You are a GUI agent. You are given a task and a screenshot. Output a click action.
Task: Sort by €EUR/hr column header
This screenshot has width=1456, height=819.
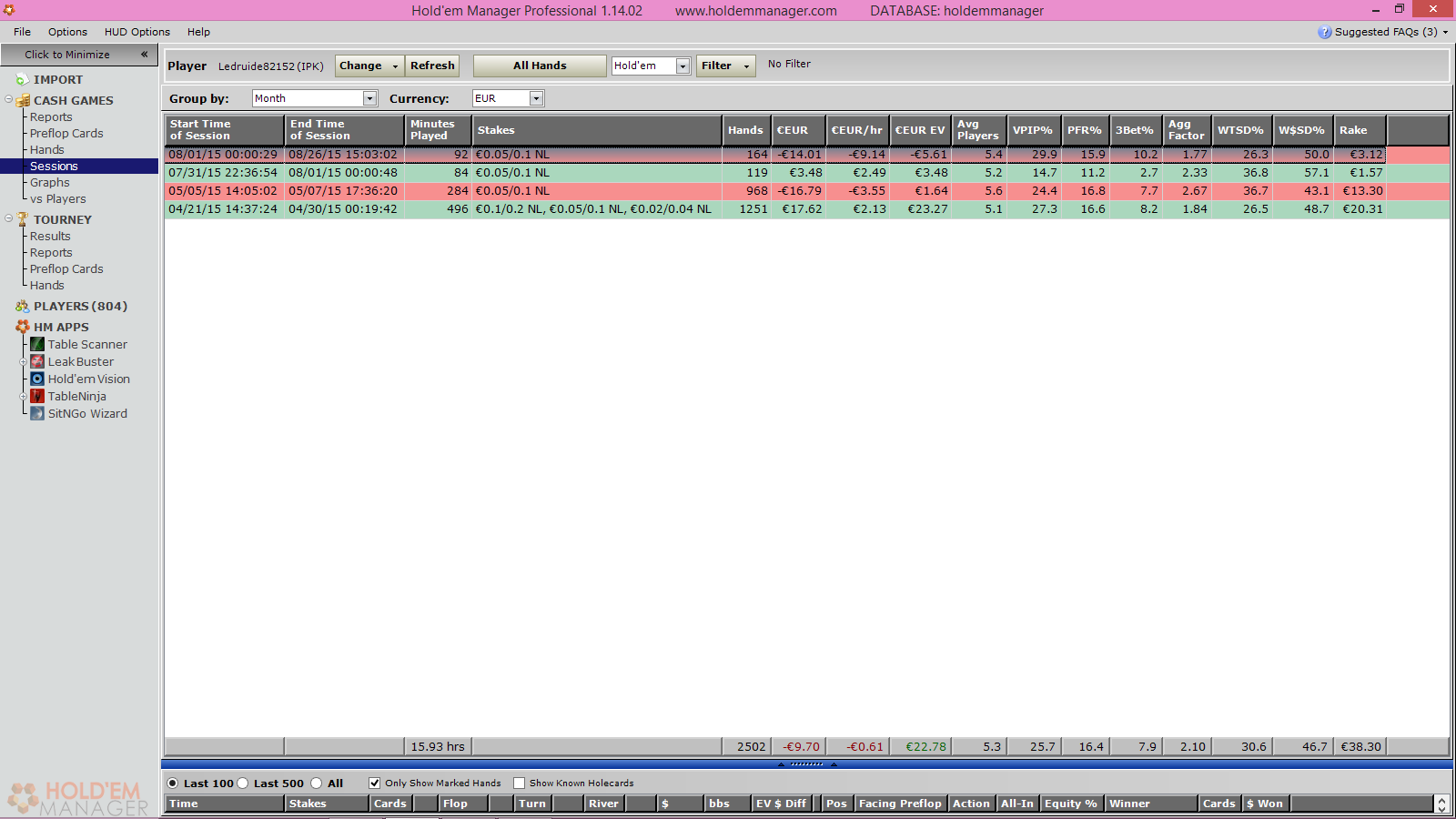pos(856,130)
